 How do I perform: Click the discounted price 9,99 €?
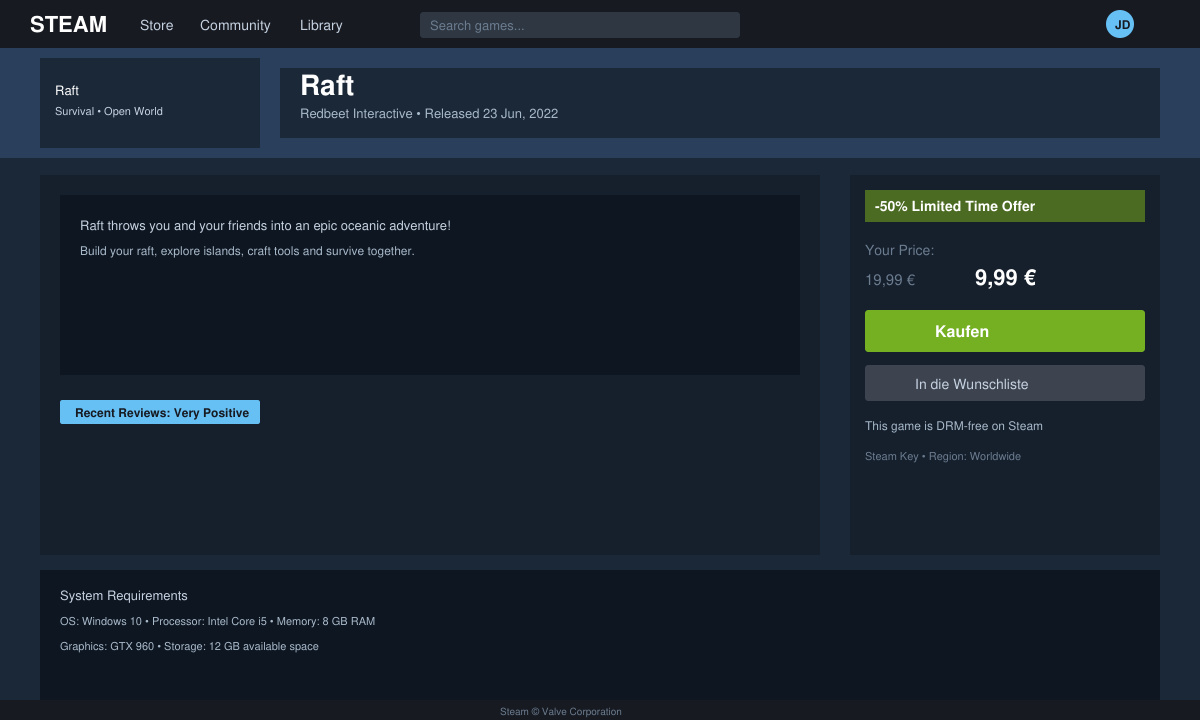pos(1005,278)
